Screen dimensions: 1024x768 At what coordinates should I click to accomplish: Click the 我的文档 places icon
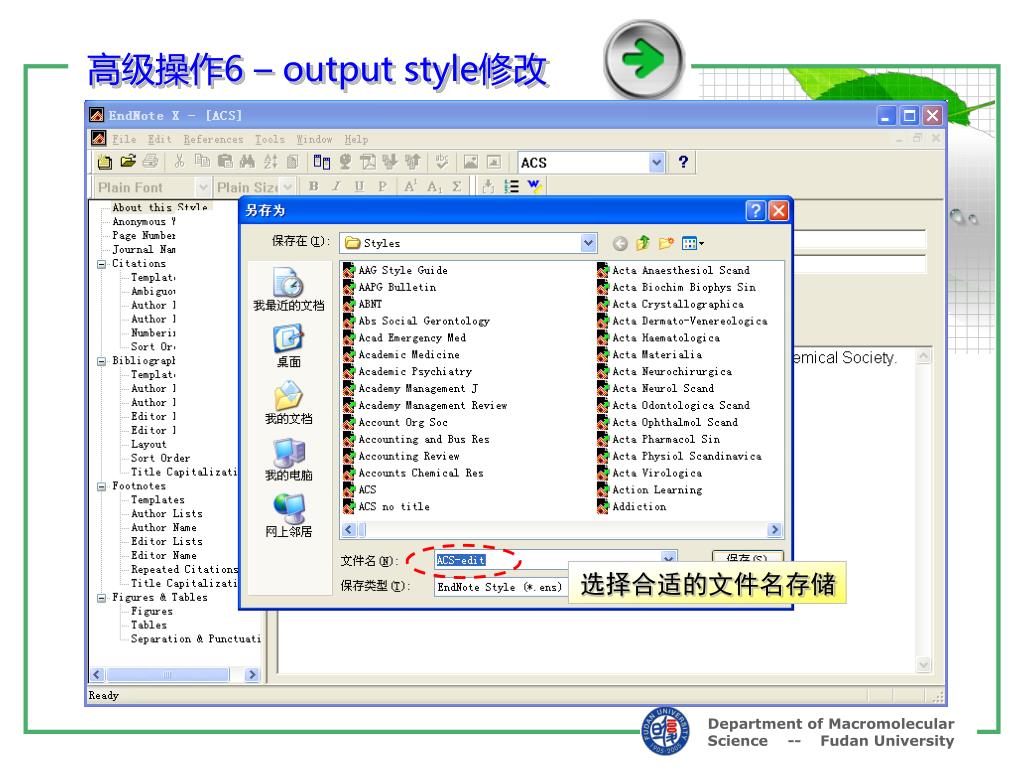pos(288,403)
